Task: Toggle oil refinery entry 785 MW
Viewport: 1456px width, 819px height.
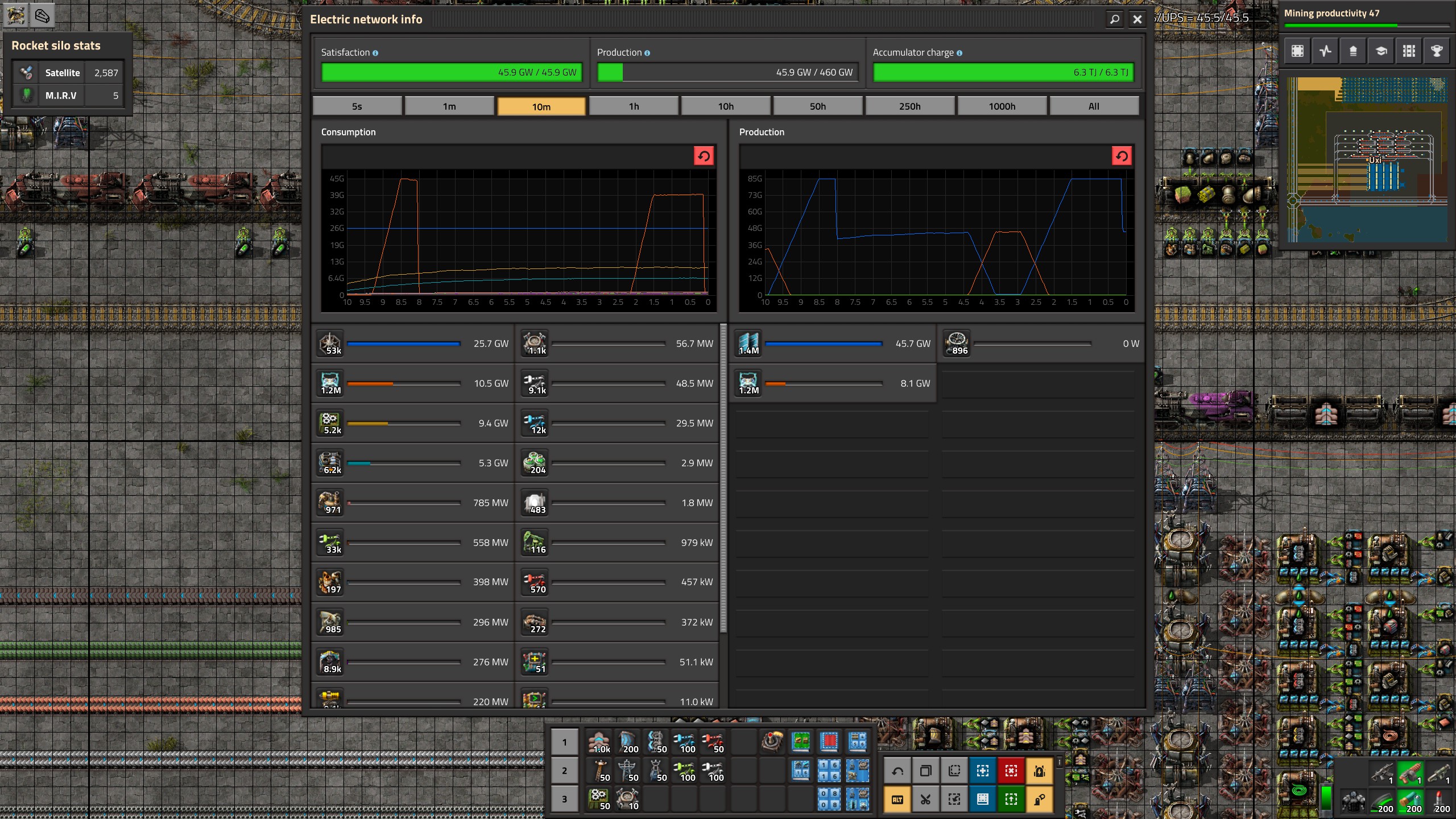Action: click(x=413, y=503)
